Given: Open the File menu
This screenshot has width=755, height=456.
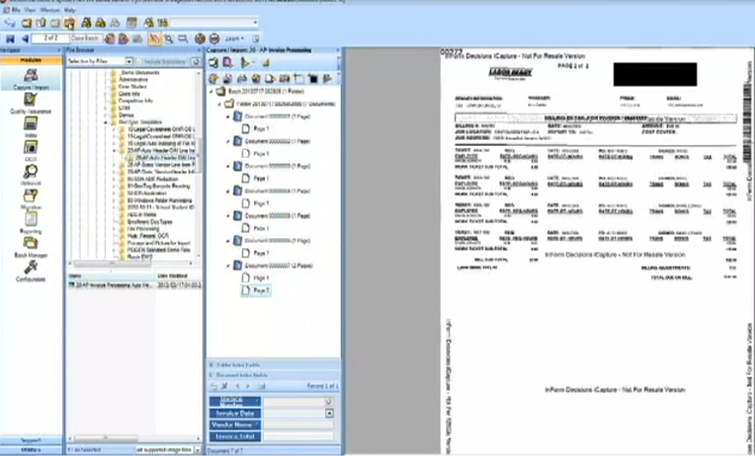Looking at the screenshot, I should point(16,10).
